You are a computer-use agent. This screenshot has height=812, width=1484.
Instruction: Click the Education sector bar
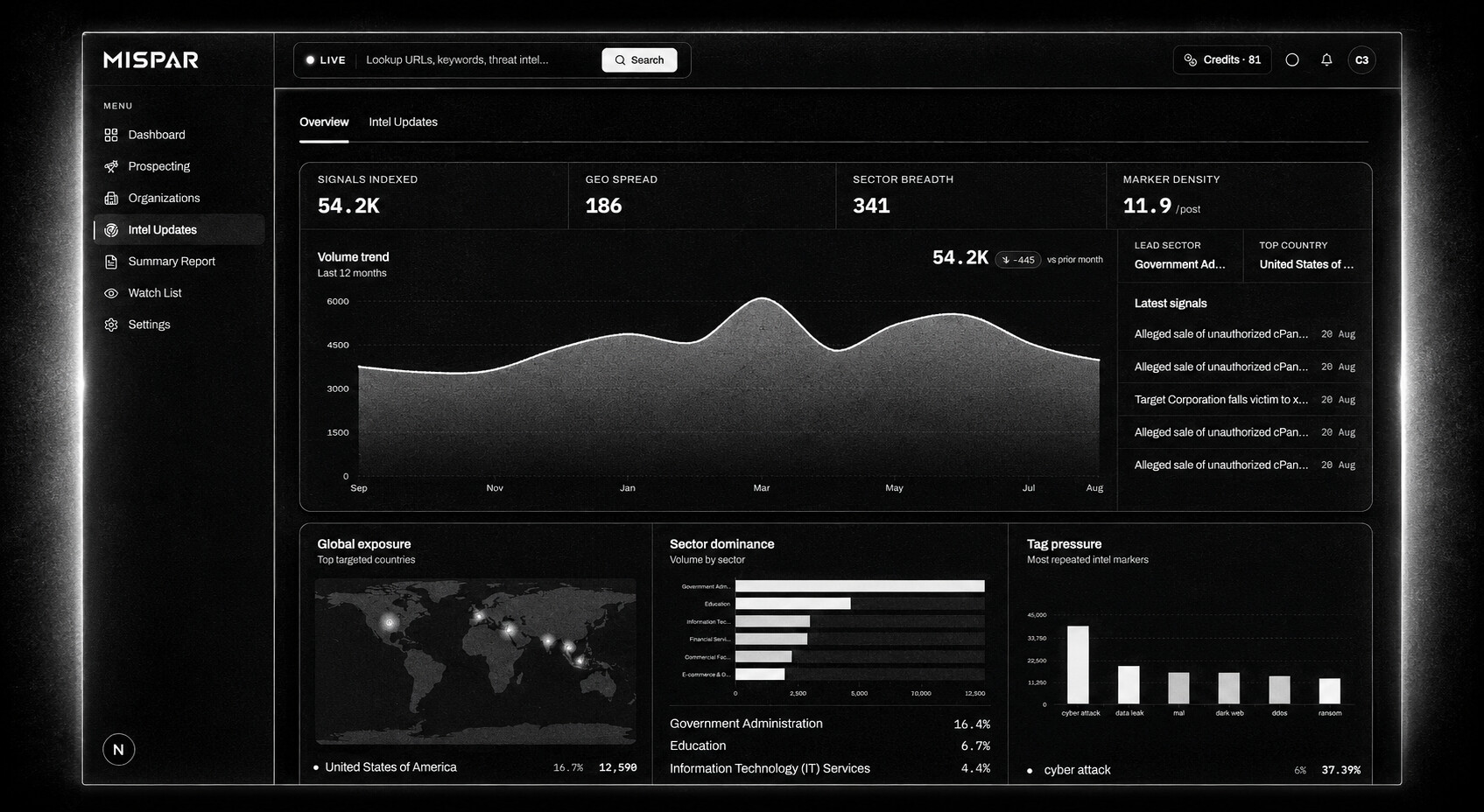tap(792, 604)
